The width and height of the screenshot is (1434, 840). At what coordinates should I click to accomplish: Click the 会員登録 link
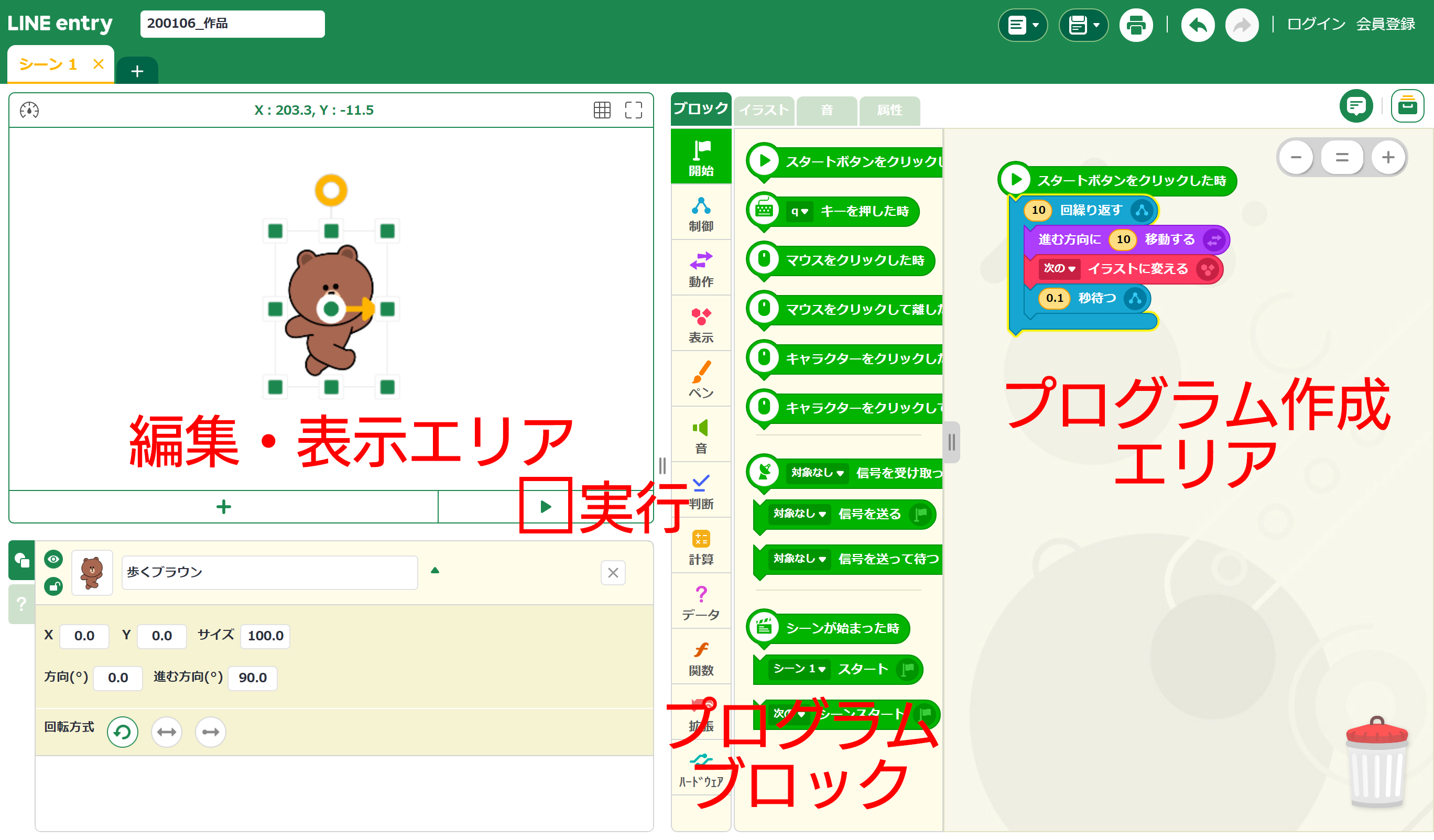coord(1386,24)
